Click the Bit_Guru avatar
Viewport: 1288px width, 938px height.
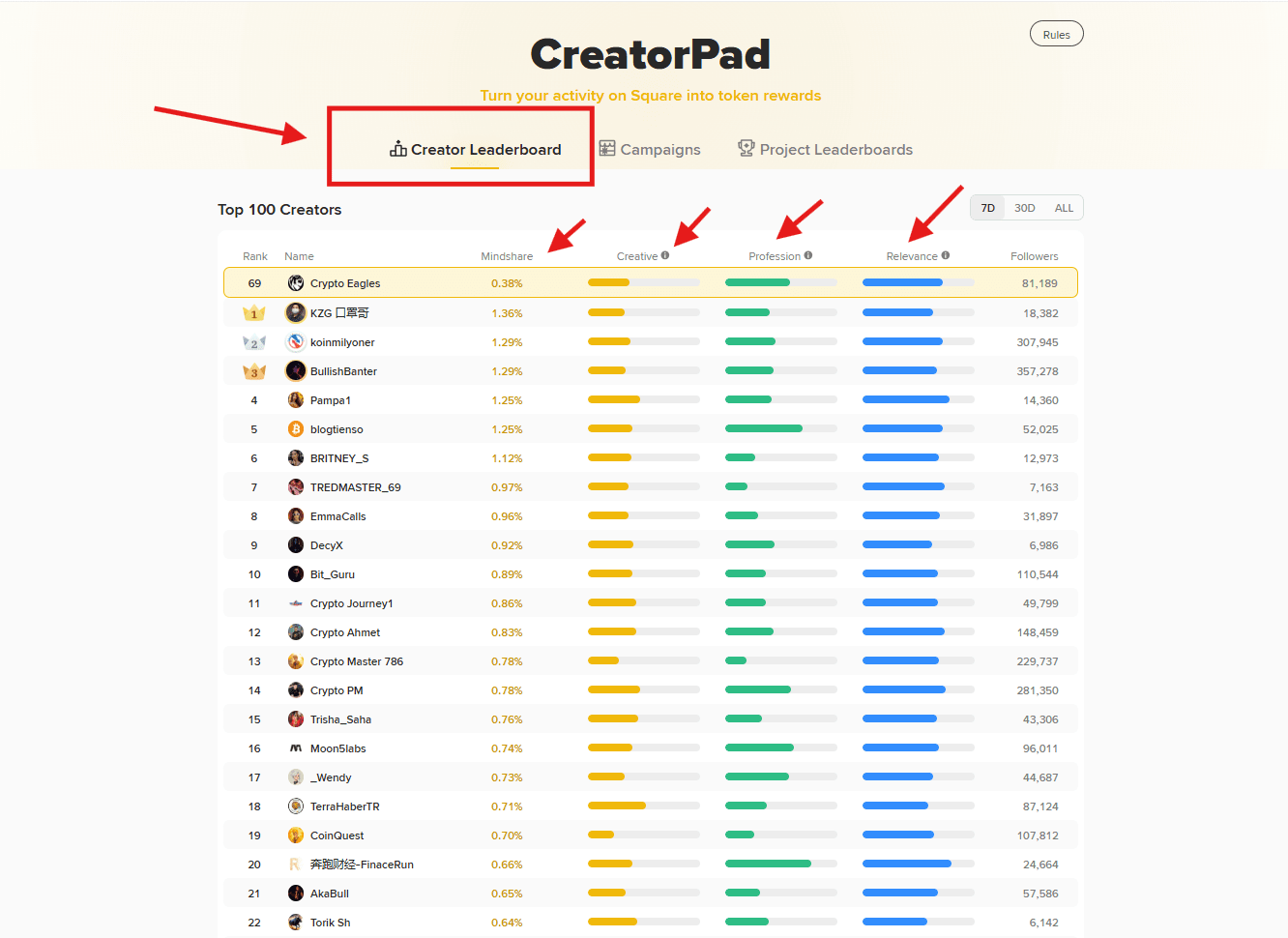tap(296, 574)
